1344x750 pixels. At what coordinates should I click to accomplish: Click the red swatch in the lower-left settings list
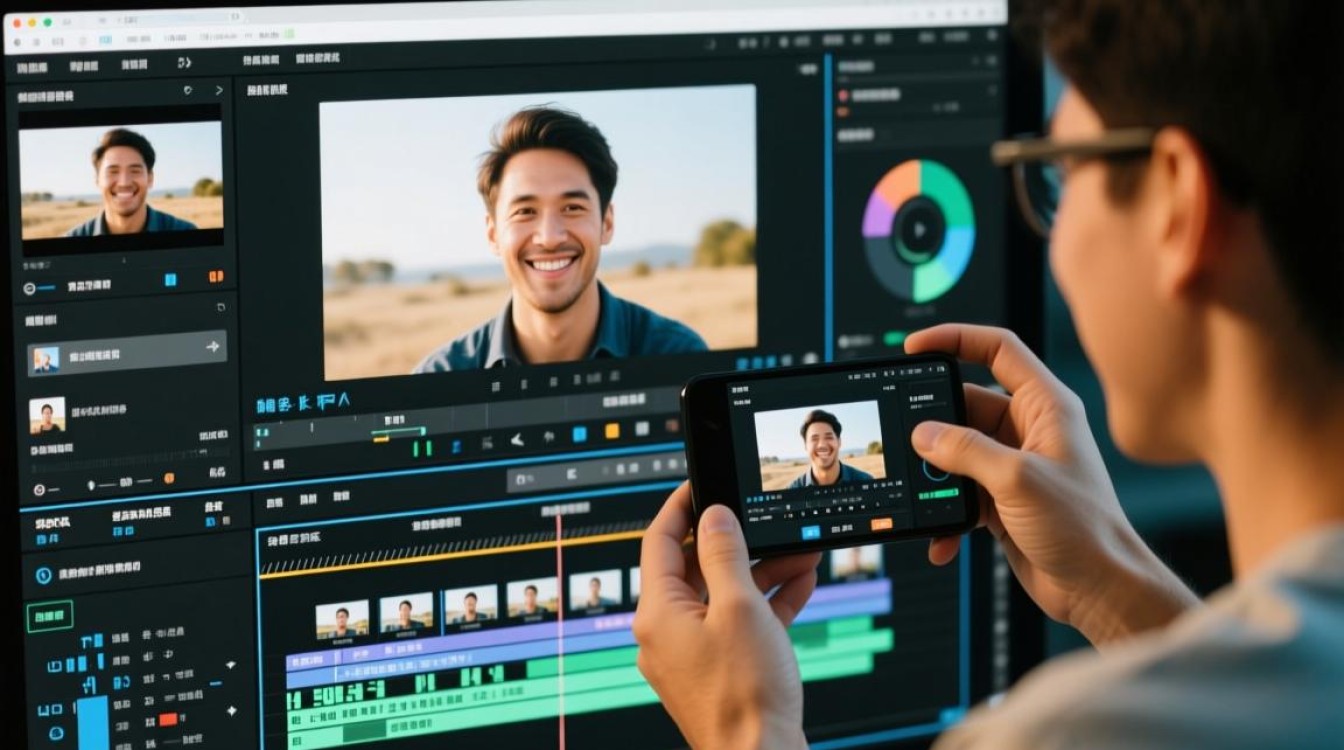pyautogui.click(x=168, y=719)
